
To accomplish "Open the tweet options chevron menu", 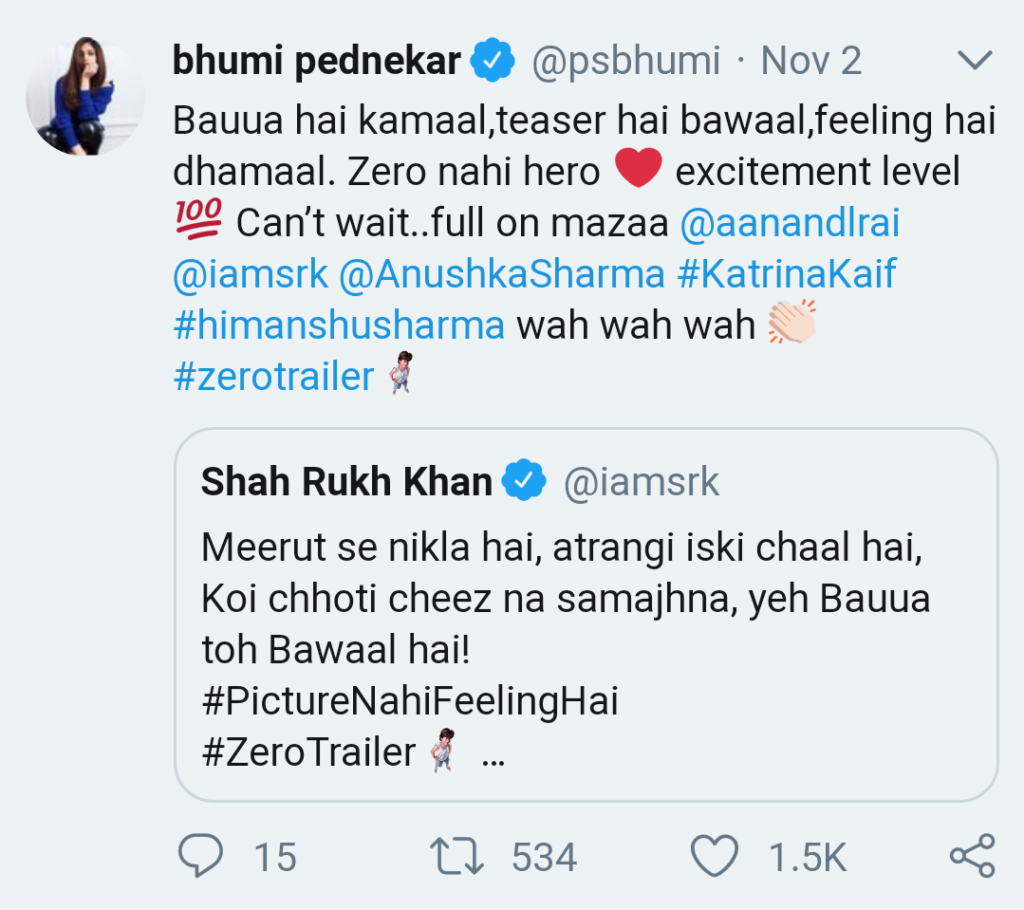I will pos(973,62).
